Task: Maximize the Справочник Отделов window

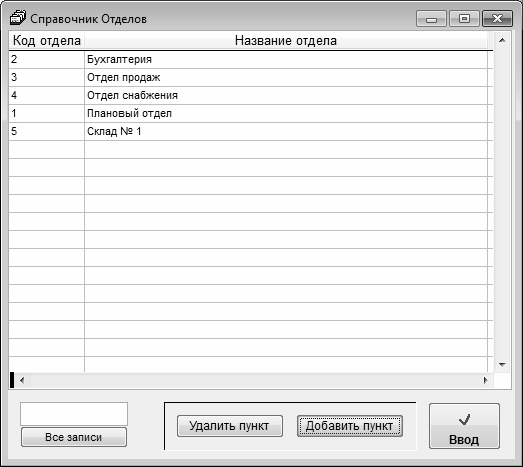Action: [464, 19]
